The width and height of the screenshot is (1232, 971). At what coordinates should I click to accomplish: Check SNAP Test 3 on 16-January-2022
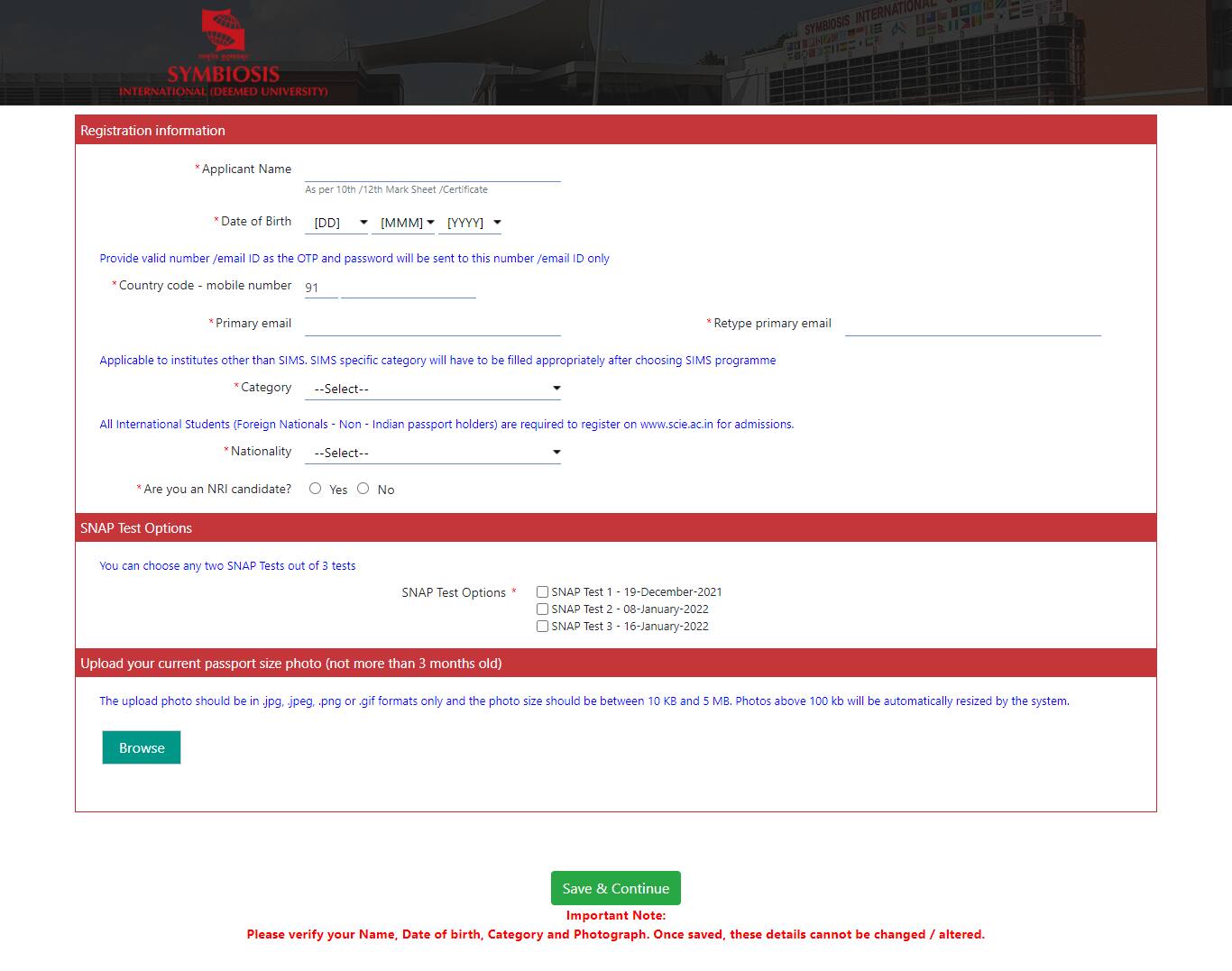pos(542,626)
